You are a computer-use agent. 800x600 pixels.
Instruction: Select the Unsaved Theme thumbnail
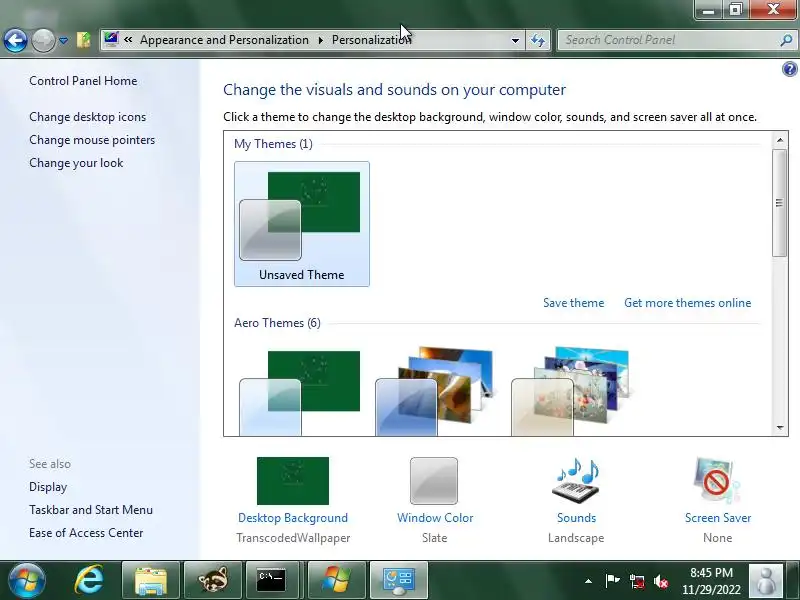[302, 224]
